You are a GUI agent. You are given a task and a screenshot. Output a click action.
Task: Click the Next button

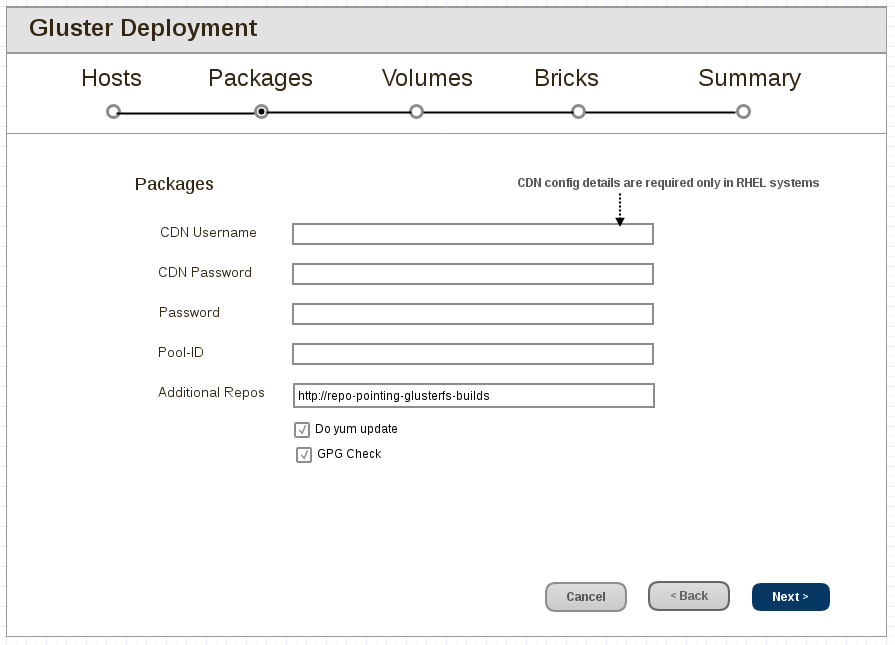click(790, 596)
